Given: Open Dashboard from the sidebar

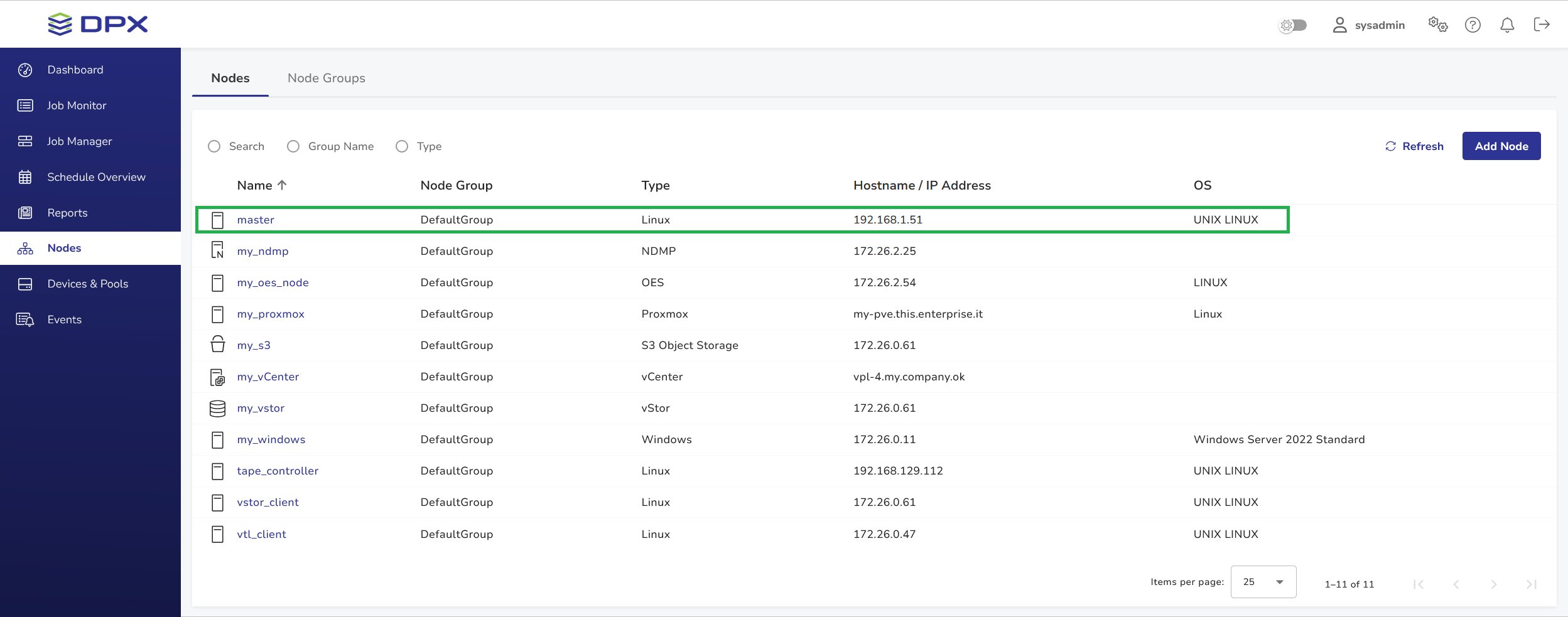Looking at the screenshot, I should point(90,70).
